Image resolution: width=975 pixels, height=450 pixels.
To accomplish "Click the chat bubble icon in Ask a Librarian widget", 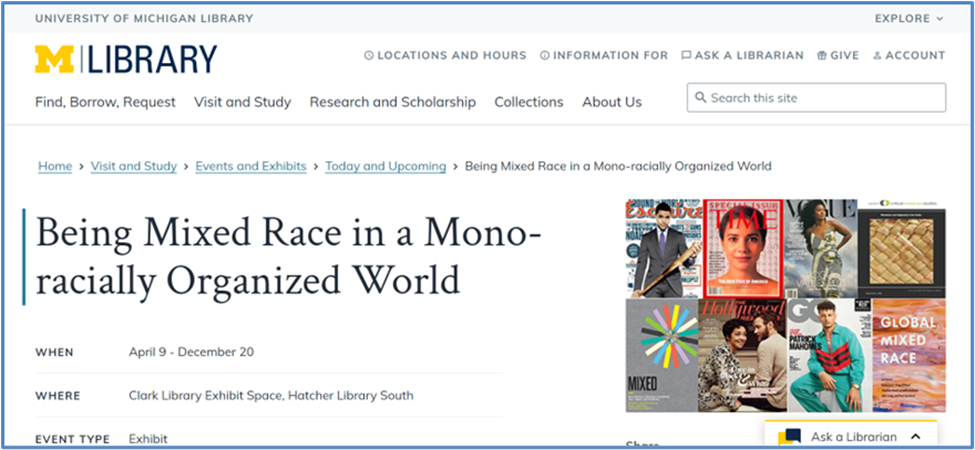I will (790, 437).
